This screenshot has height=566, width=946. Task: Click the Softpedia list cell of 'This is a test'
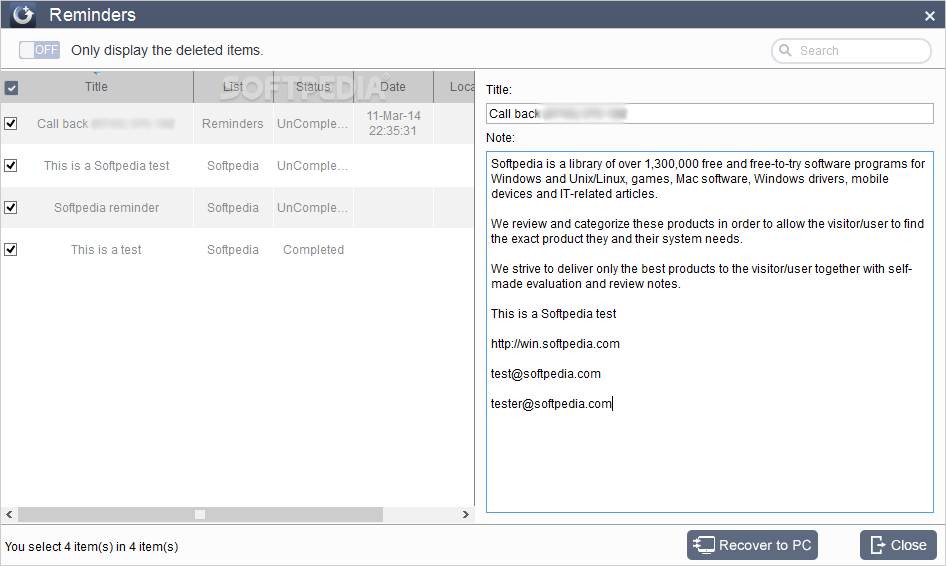coord(233,249)
